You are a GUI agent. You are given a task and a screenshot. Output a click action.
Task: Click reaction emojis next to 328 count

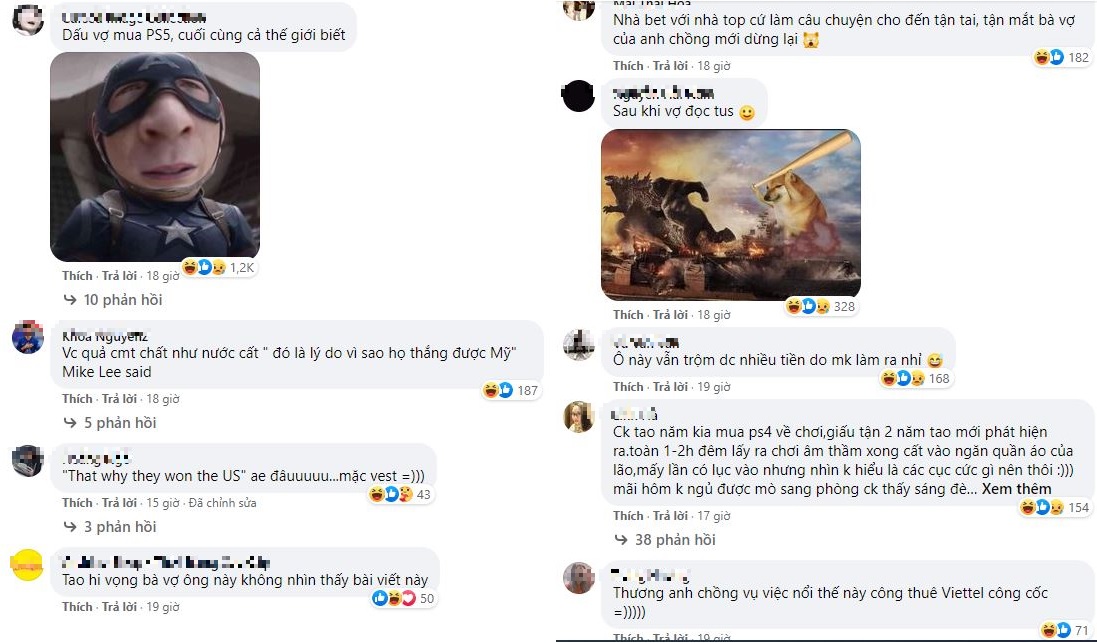808,306
